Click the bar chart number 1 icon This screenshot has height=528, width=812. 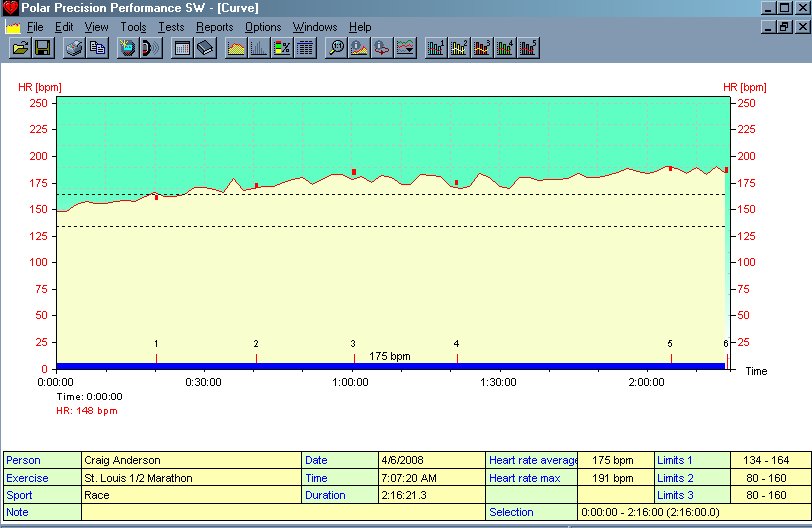pyautogui.click(x=436, y=48)
